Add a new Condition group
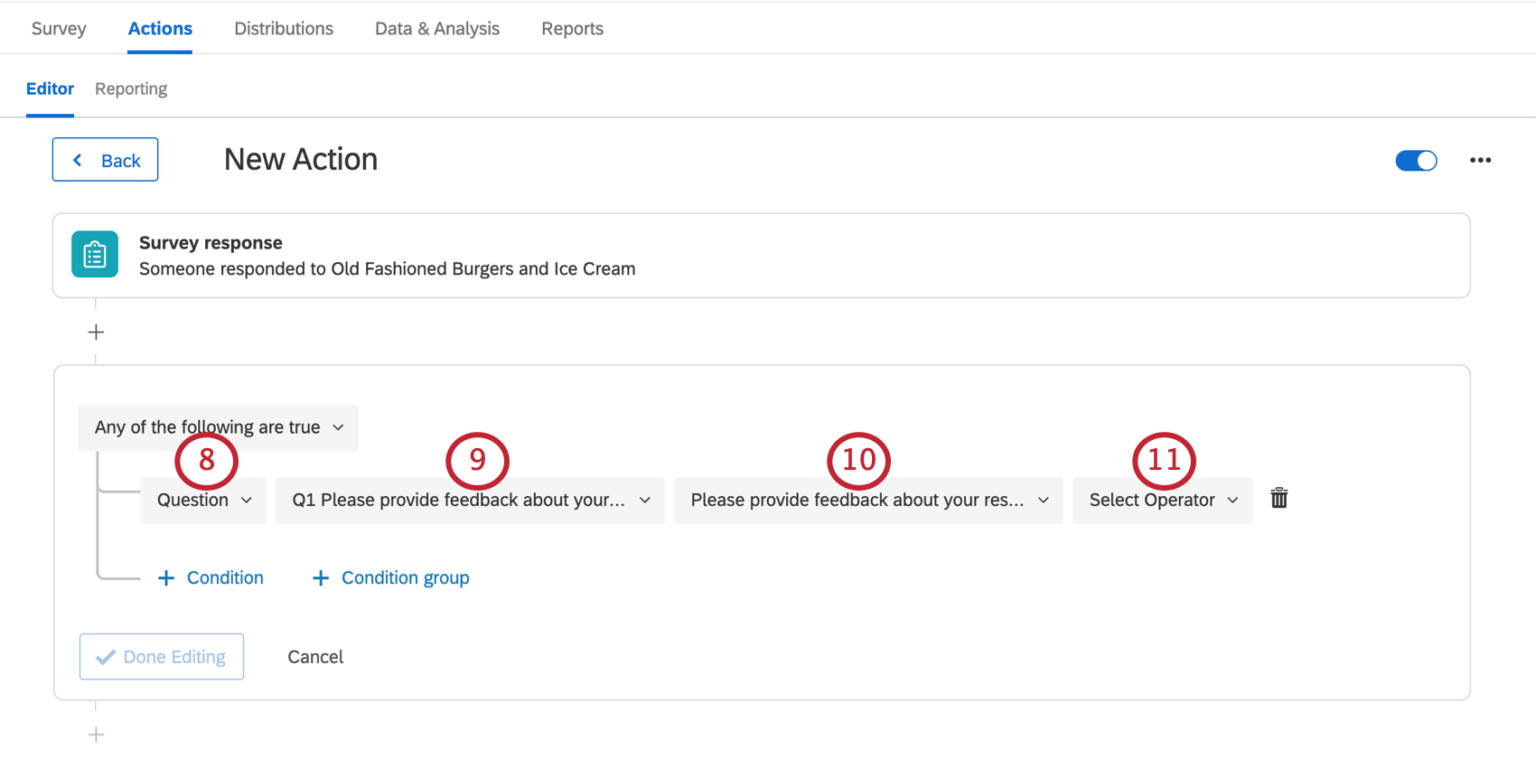This screenshot has height=768, width=1536. point(391,578)
